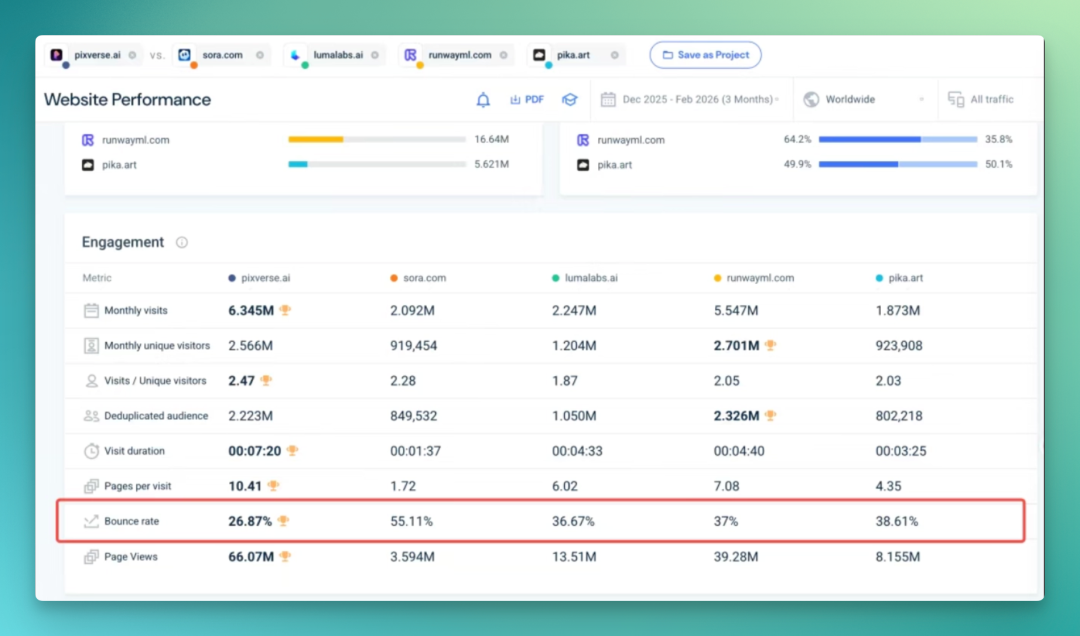The image size is (1080, 636).
Task: Download the report as PDF
Action: pyautogui.click(x=527, y=100)
